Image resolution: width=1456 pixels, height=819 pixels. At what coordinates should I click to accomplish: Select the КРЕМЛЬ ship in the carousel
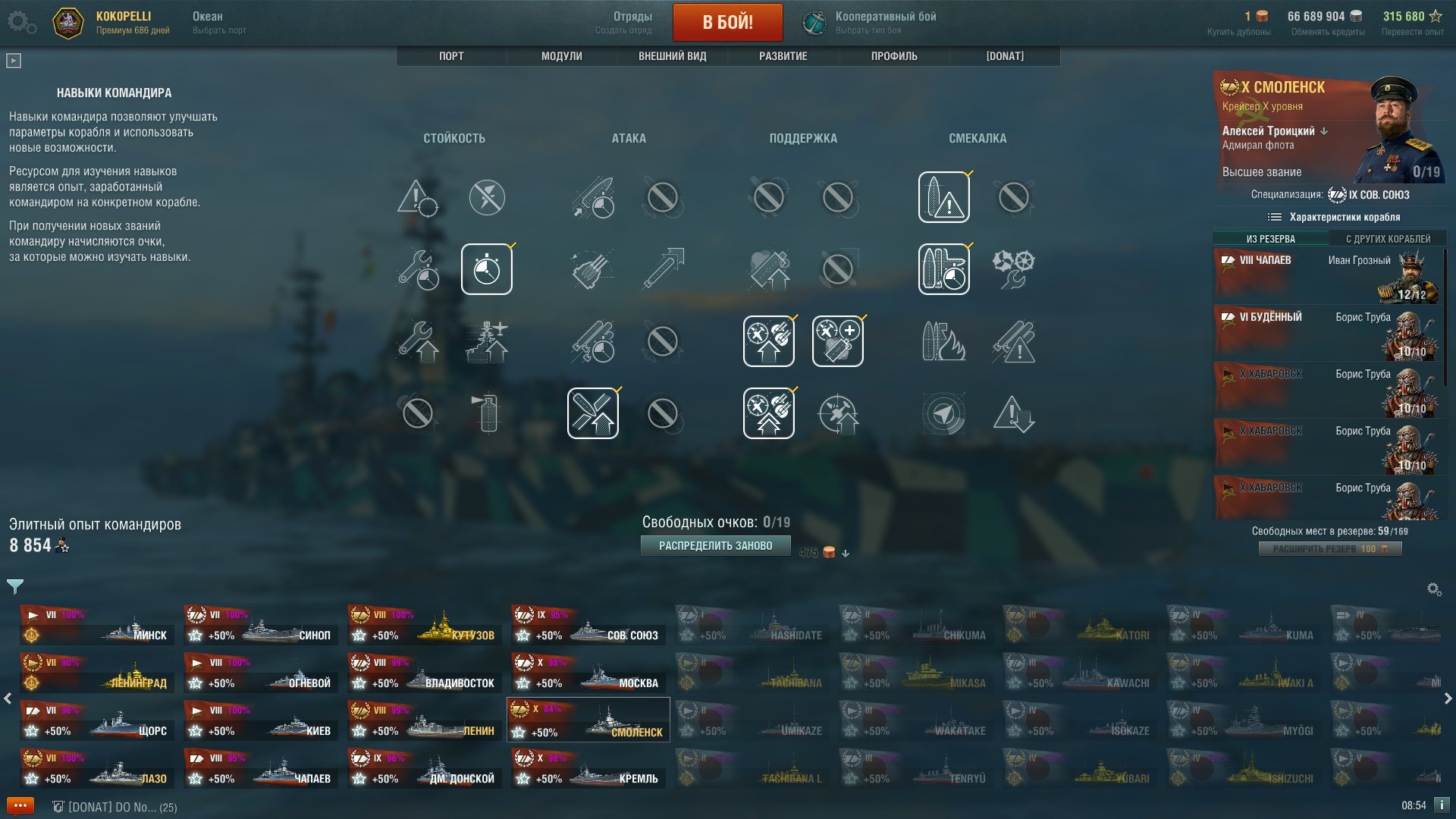click(x=588, y=767)
